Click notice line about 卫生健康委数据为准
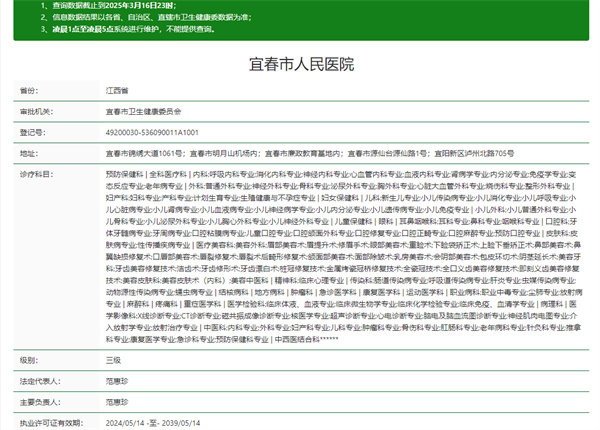The width and height of the screenshot is (600, 430). click(x=146, y=17)
